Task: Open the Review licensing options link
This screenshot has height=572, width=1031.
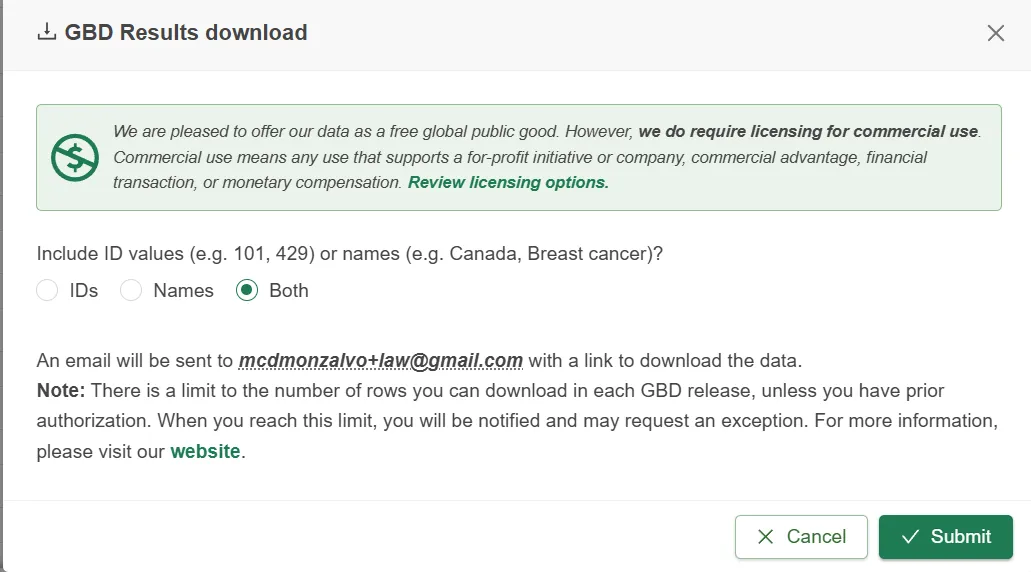Action: 508,182
